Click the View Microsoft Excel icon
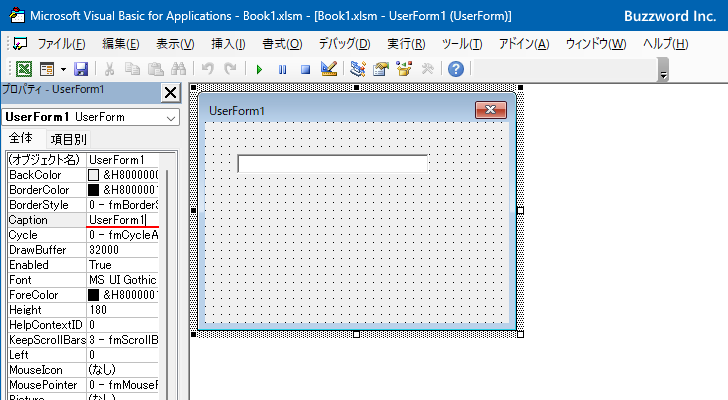The height and width of the screenshot is (400, 728). pyautogui.click(x=25, y=69)
